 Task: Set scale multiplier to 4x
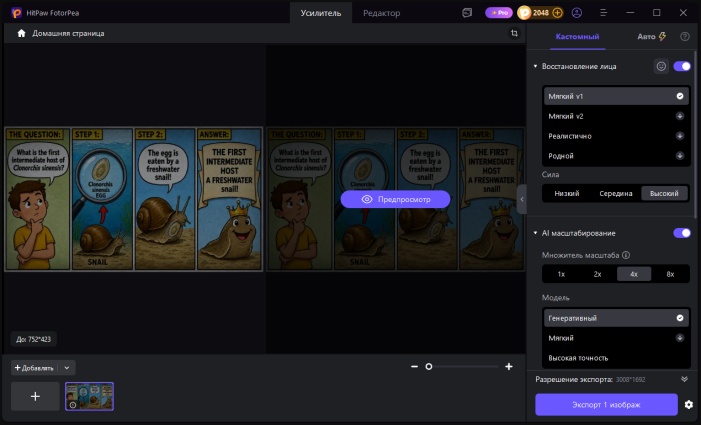(x=634, y=274)
